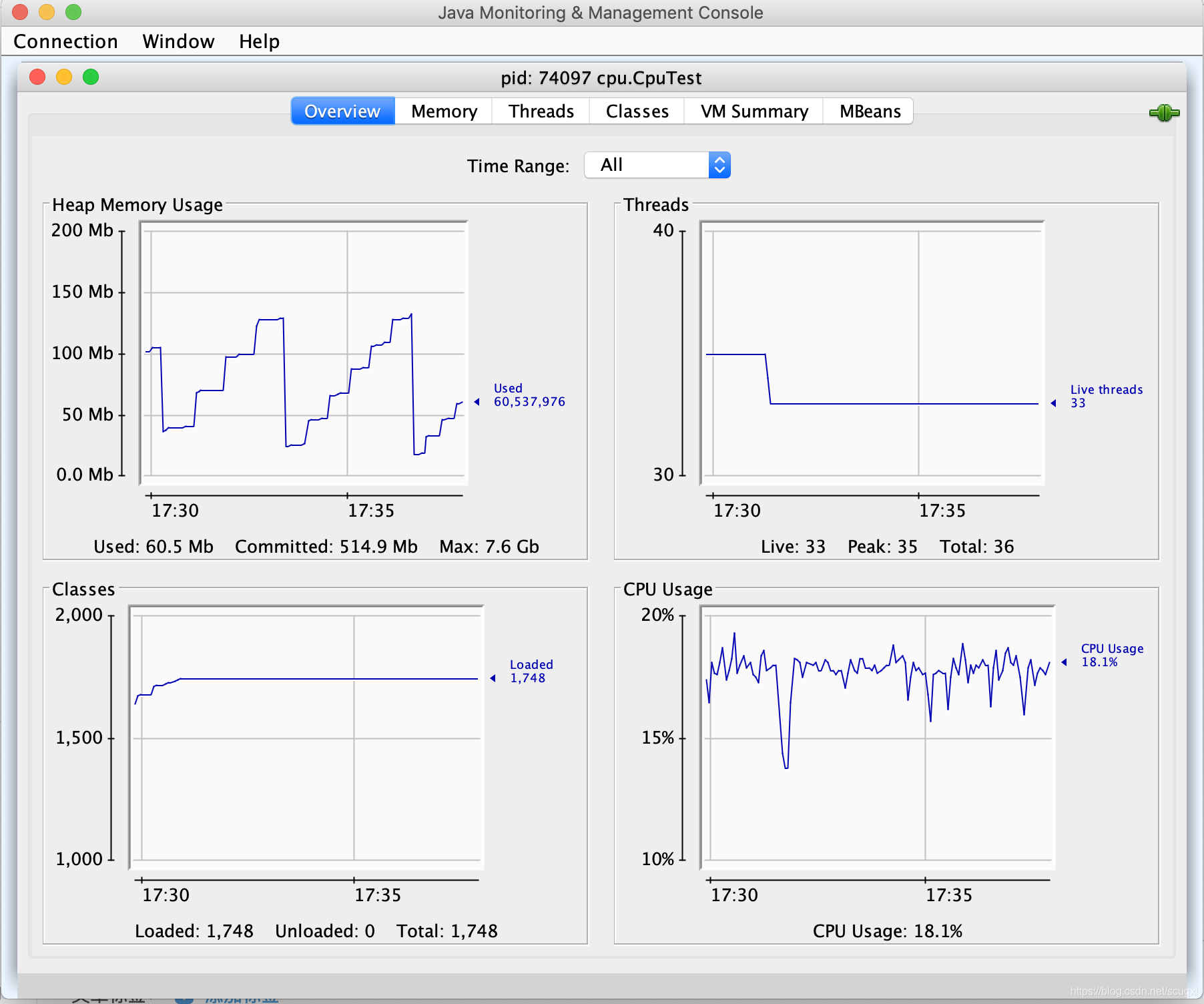Click the green connection status icon

pos(1164,113)
